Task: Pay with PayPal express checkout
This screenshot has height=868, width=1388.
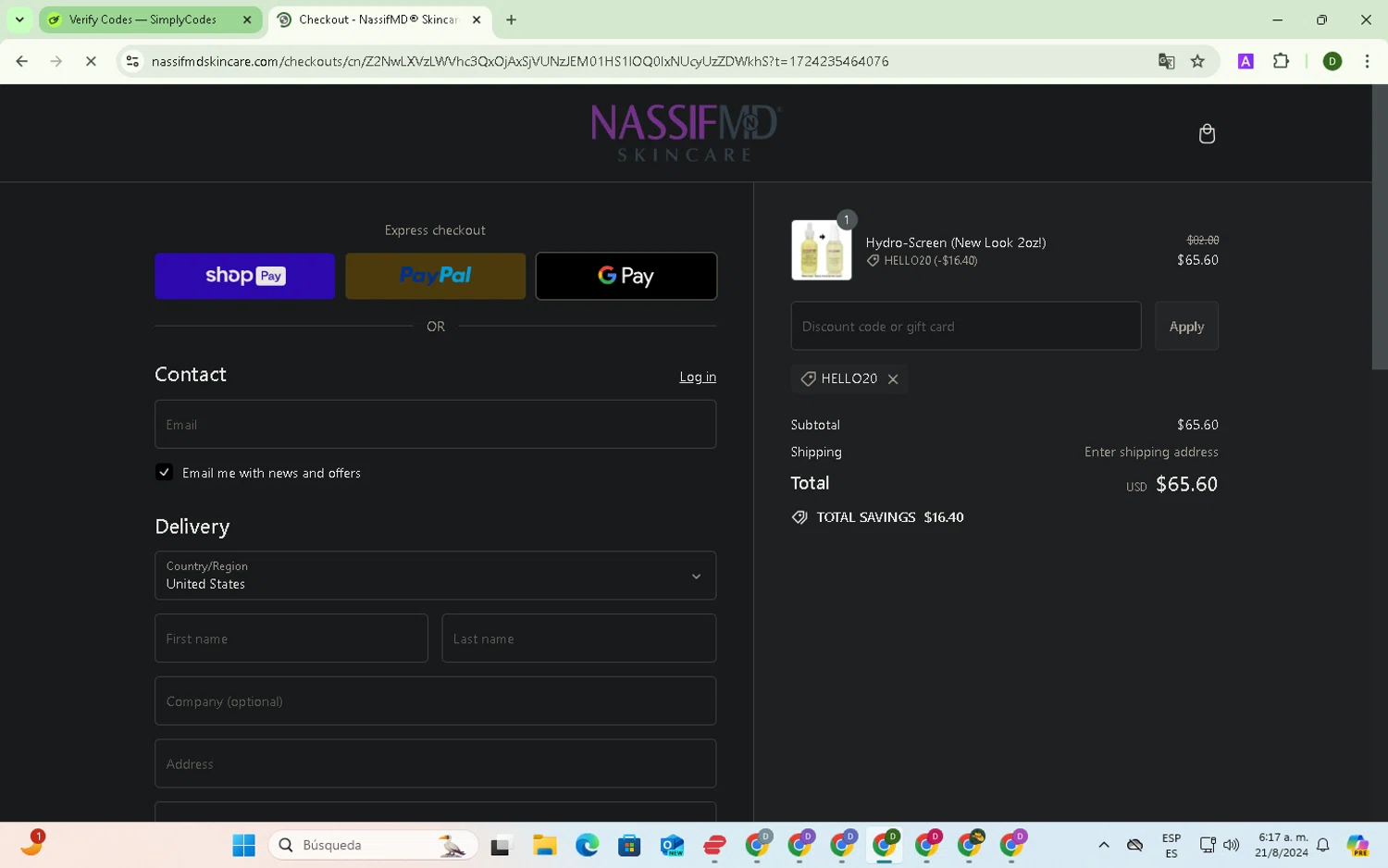Action: (x=435, y=276)
